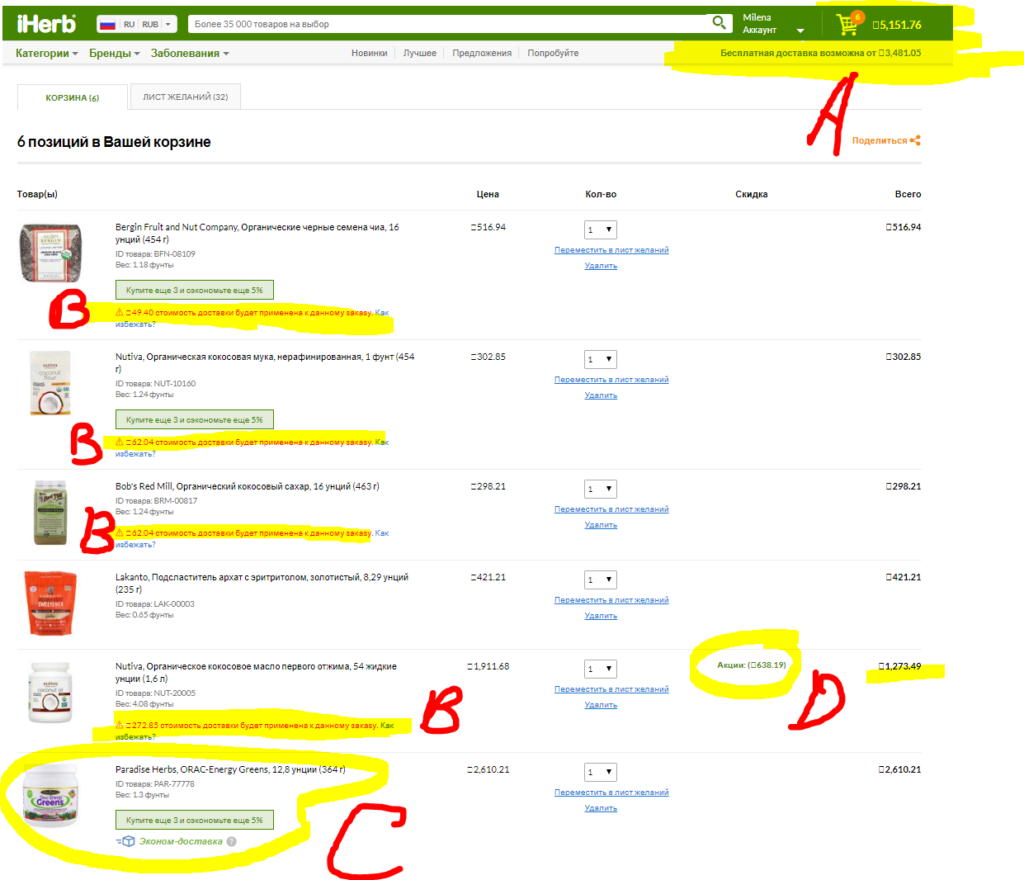
Task: Open quantity dropdown for Nutiva coconut flour
Action: (x=600, y=359)
